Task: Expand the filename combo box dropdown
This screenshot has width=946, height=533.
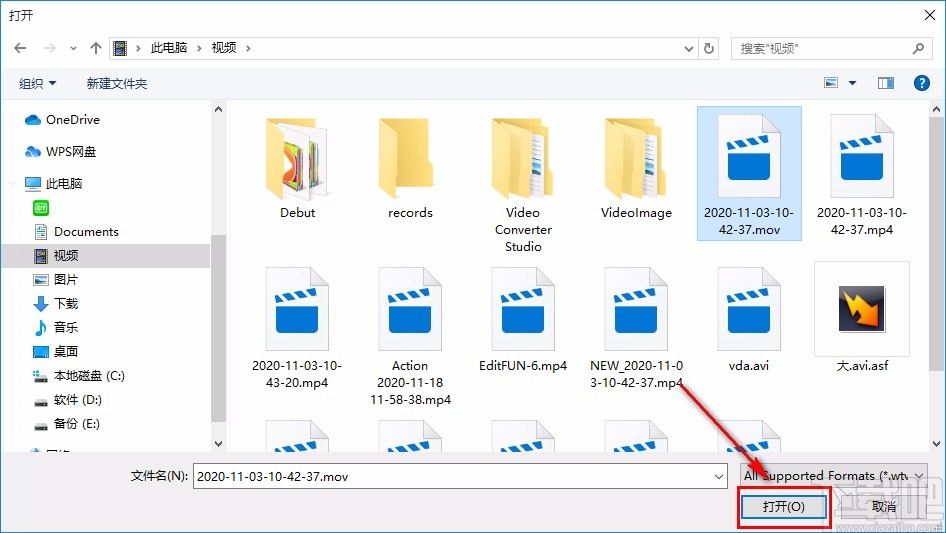Action: pos(719,476)
